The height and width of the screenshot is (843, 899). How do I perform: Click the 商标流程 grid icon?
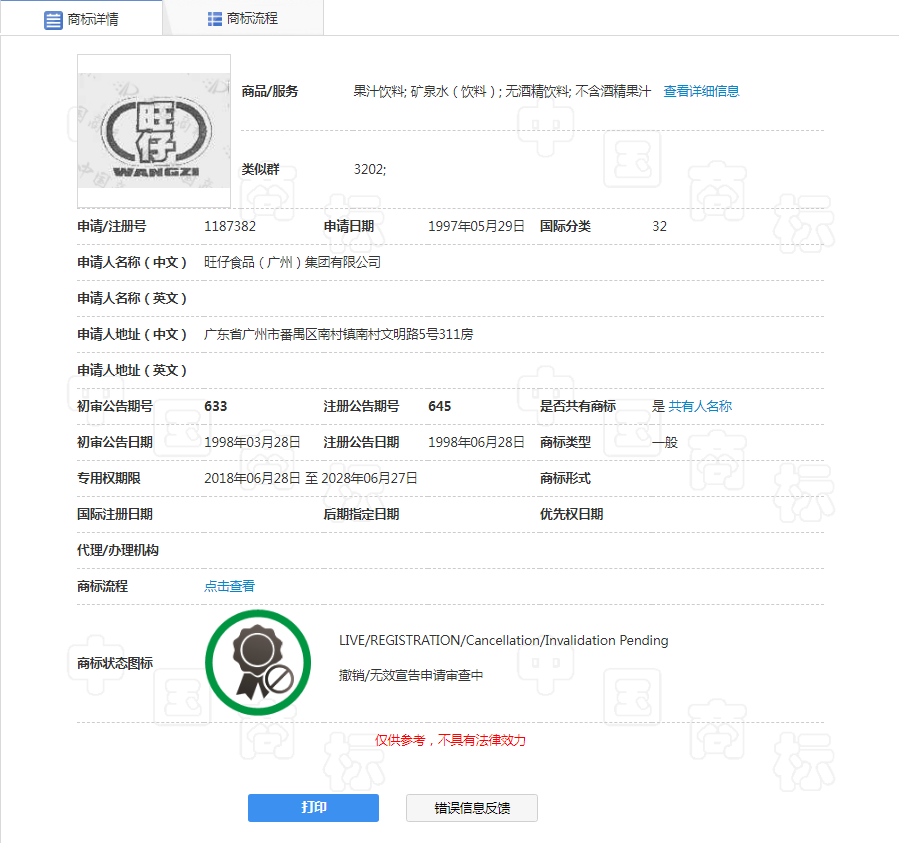(214, 19)
